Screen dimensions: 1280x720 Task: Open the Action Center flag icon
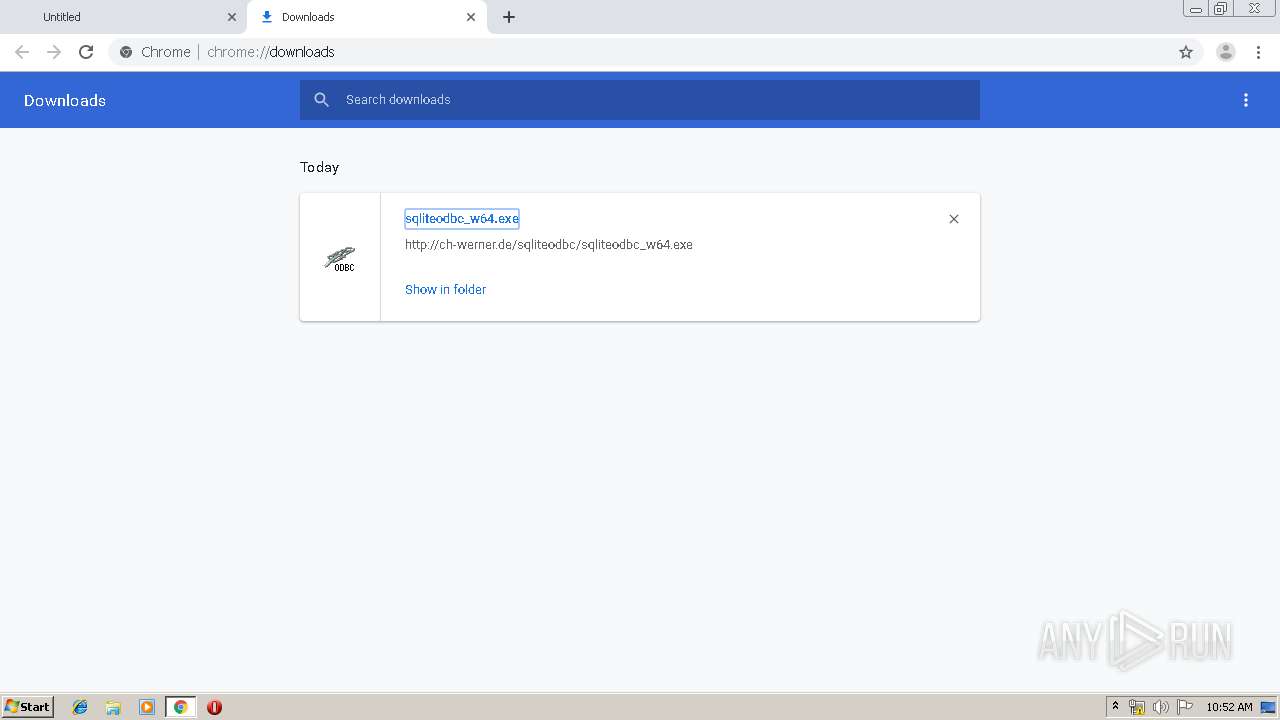point(1185,707)
